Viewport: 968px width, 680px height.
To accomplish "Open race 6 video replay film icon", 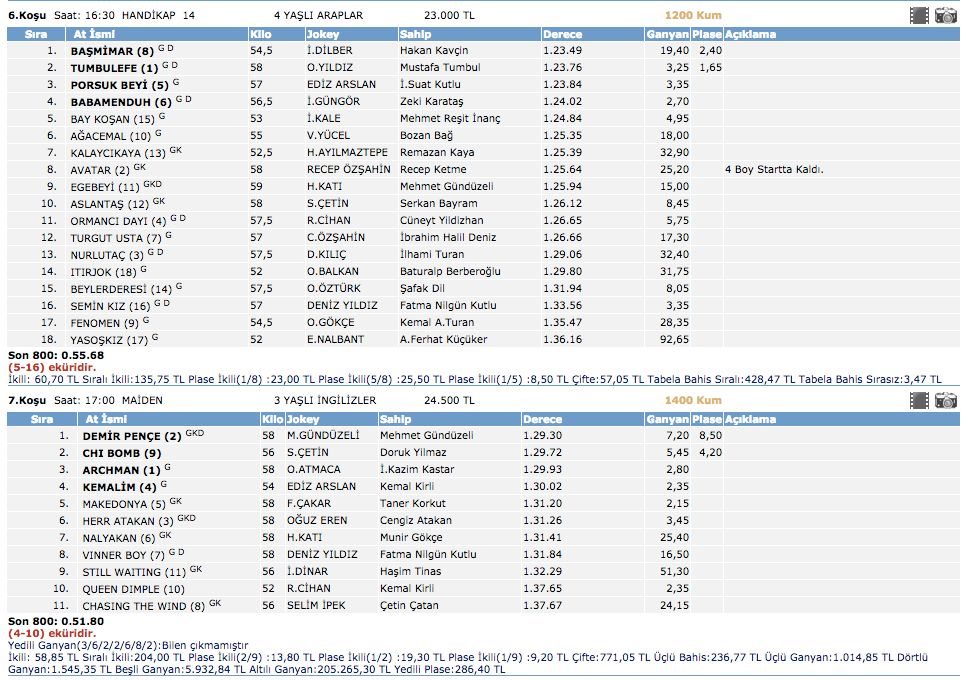I will click(919, 15).
